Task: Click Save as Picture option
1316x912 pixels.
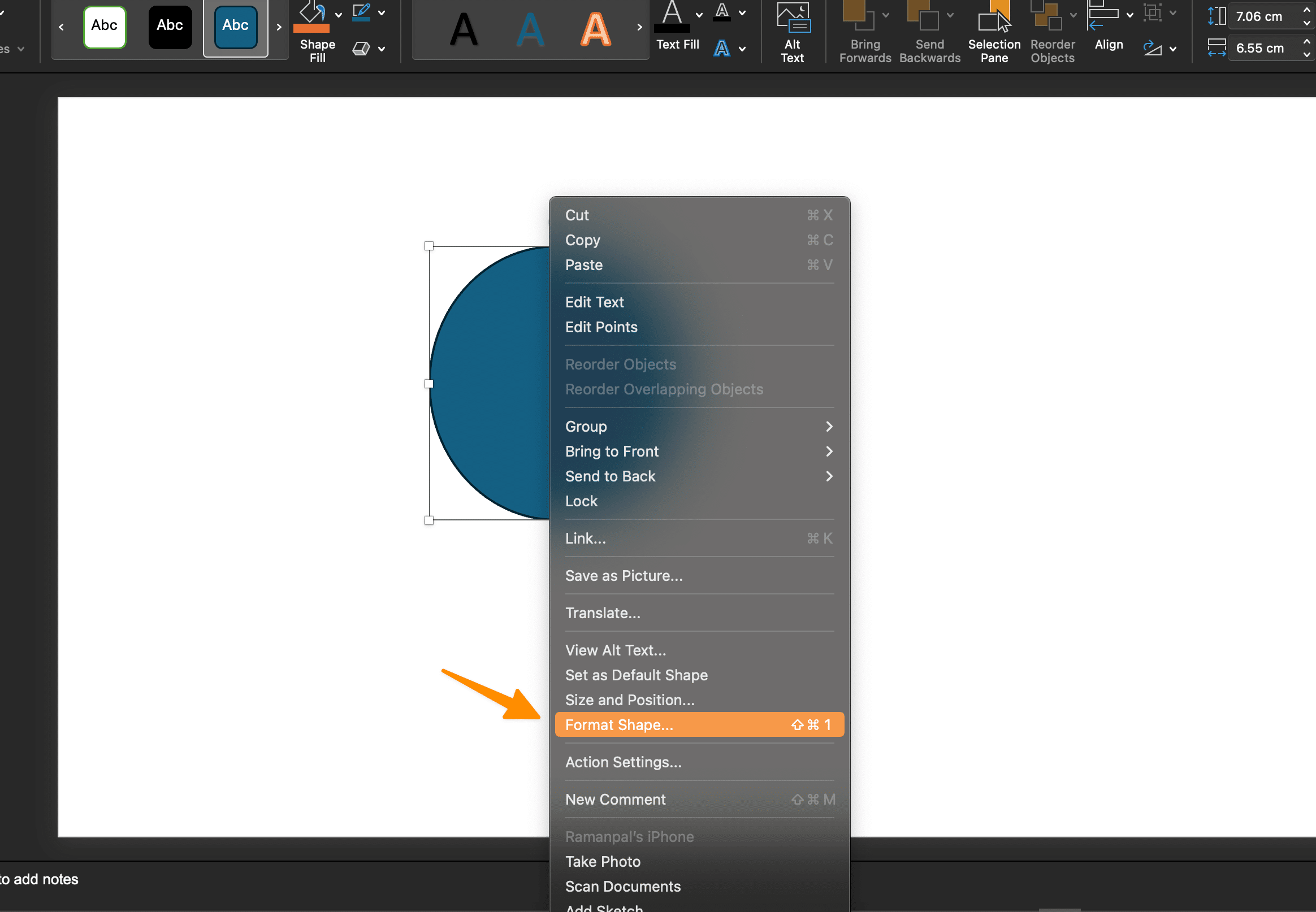Action: pyautogui.click(x=622, y=575)
